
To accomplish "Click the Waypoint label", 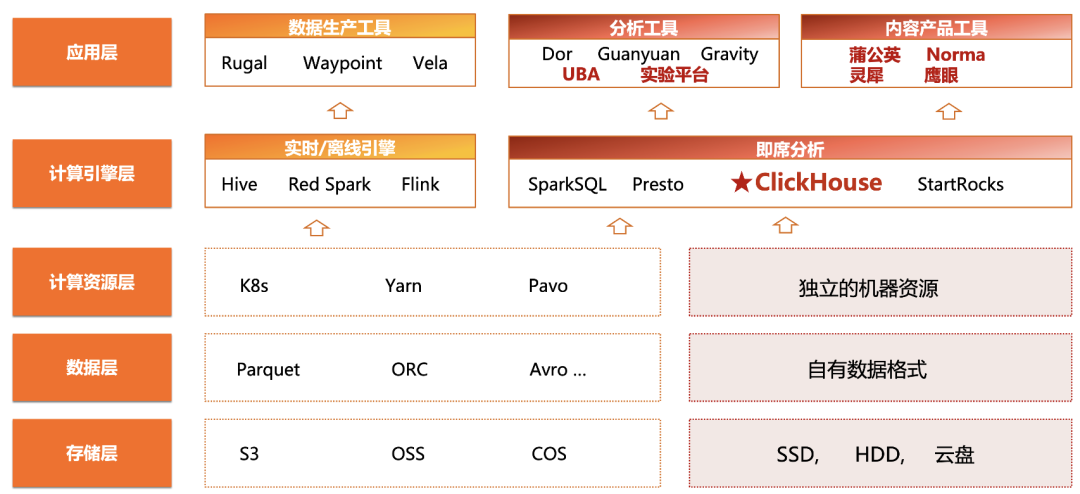I will (x=342, y=63).
